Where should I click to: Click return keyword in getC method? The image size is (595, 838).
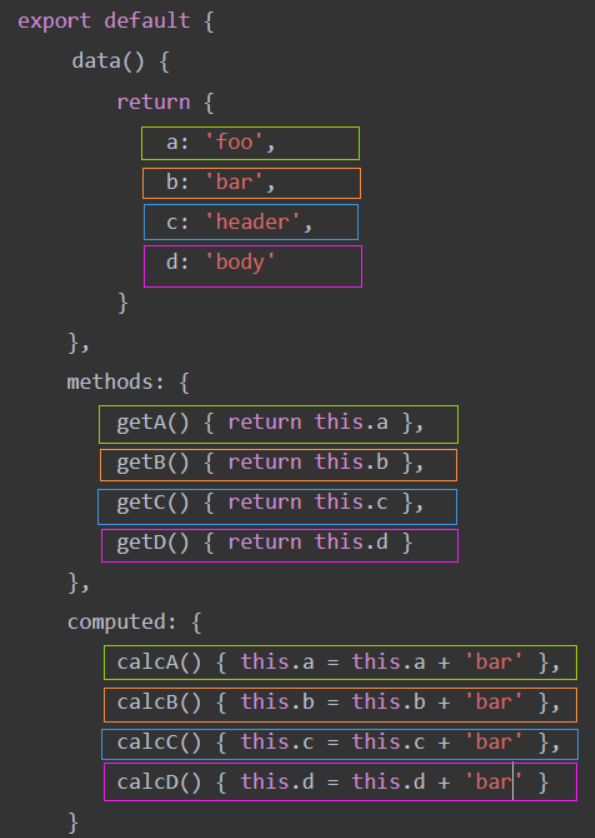[x=265, y=502]
